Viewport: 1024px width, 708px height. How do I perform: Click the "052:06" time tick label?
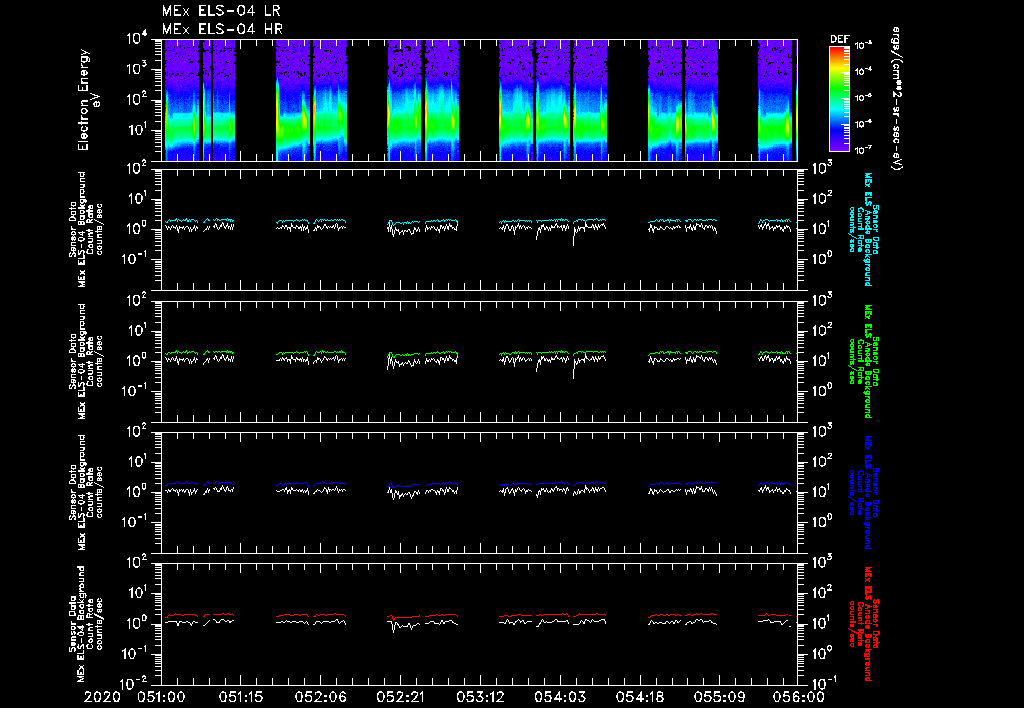tap(320, 697)
